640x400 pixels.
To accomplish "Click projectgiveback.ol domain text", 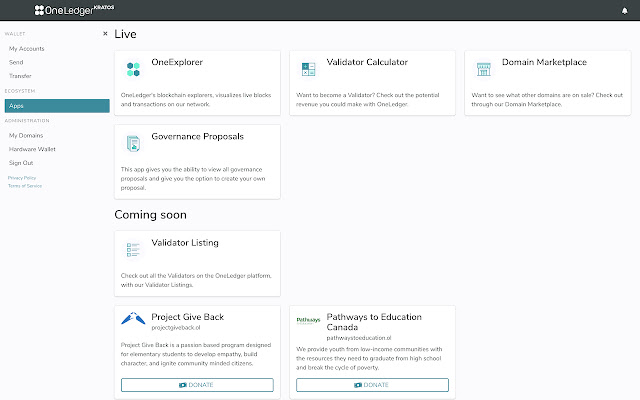I will [x=176, y=327].
